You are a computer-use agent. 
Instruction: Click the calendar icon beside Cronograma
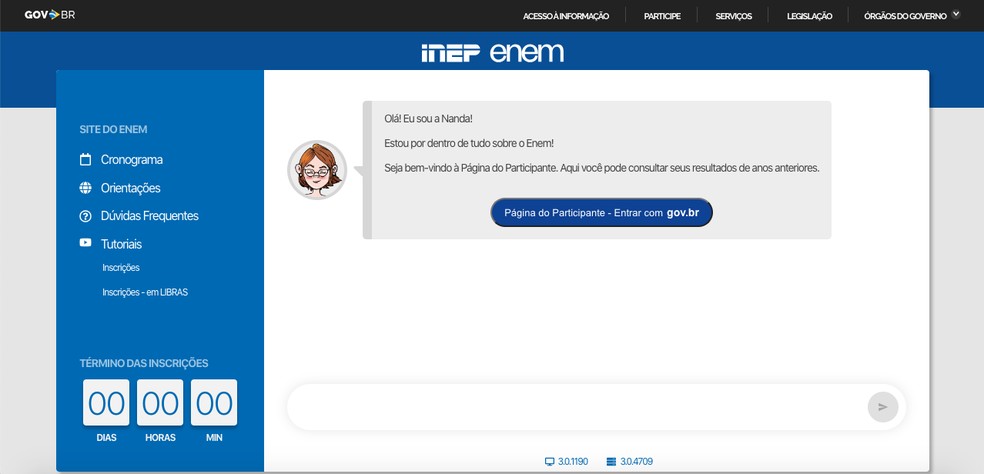click(85, 159)
